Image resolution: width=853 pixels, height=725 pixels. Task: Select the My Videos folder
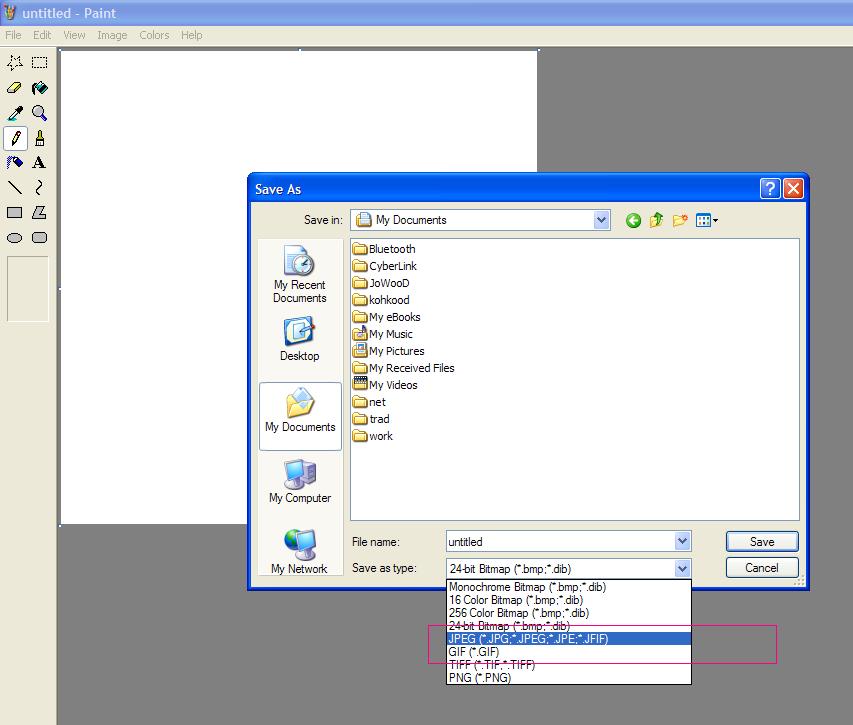click(x=385, y=385)
